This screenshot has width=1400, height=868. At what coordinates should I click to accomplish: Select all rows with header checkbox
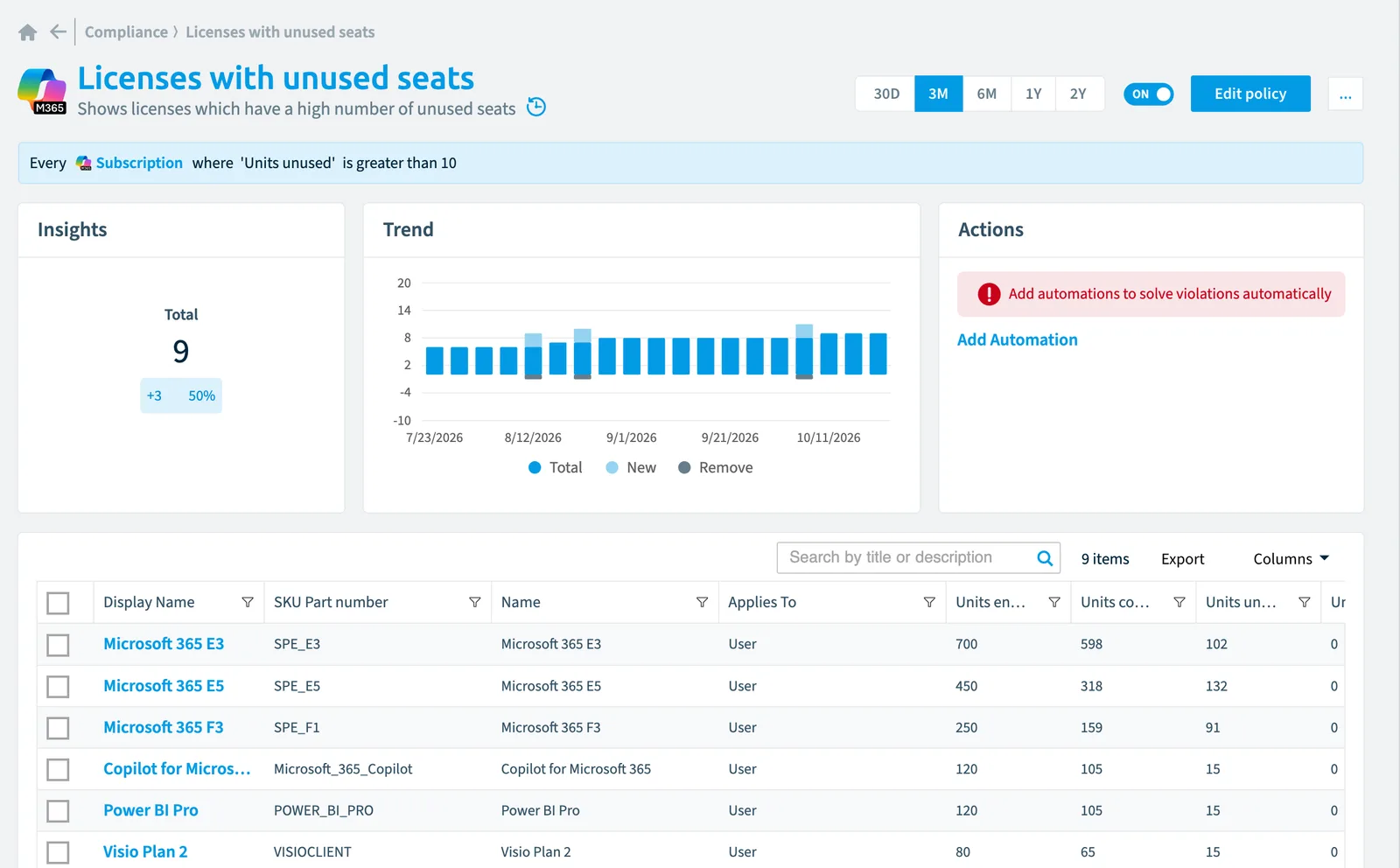click(x=58, y=603)
